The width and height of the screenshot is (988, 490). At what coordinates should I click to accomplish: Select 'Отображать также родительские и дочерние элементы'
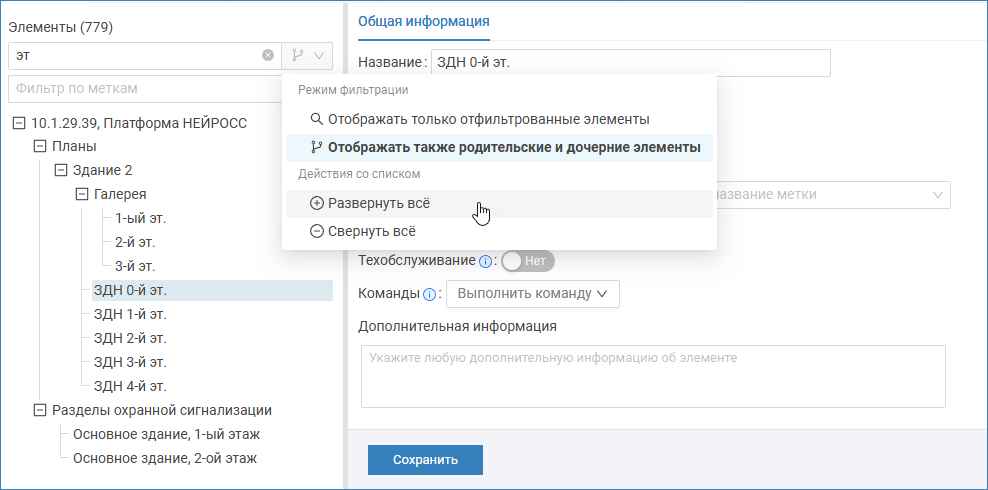click(504, 147)
